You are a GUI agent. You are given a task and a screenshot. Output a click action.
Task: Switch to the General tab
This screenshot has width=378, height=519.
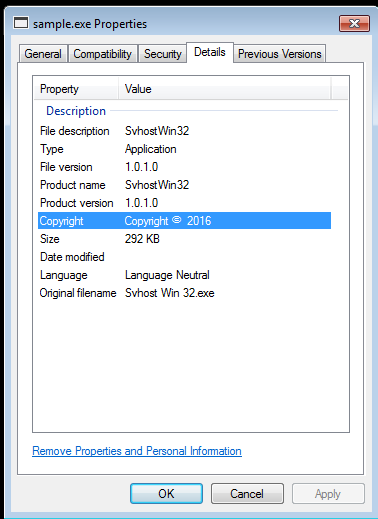coord(43,54)
